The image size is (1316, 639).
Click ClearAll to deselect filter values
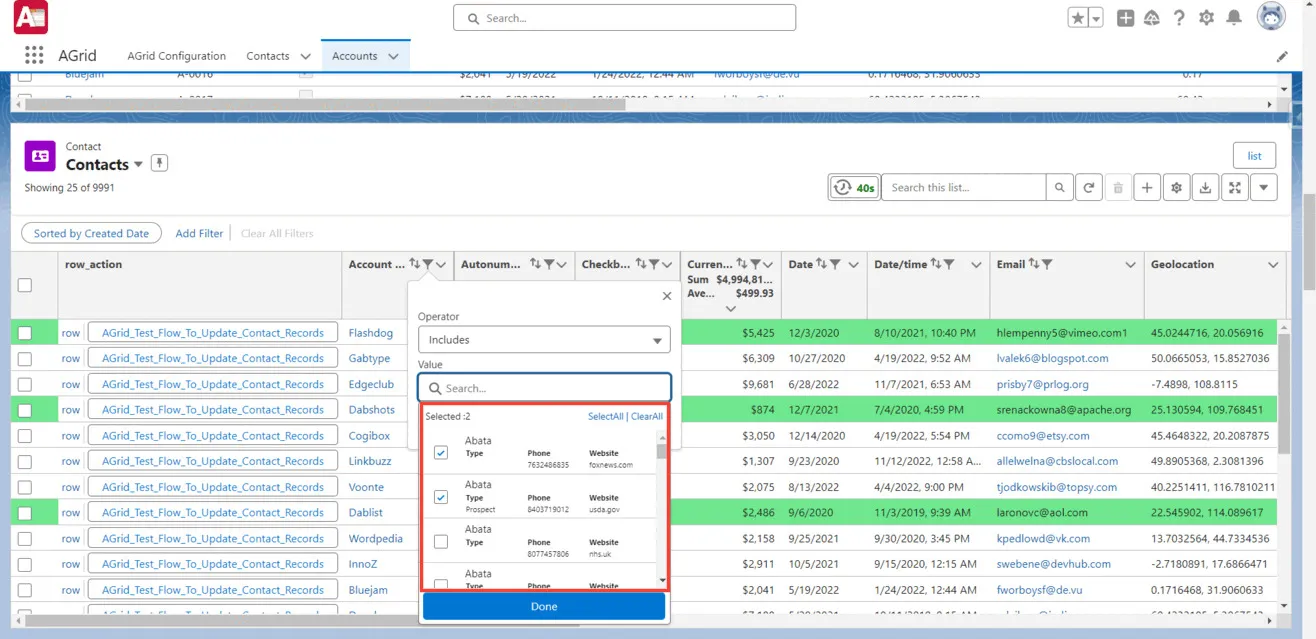(645, 416)
